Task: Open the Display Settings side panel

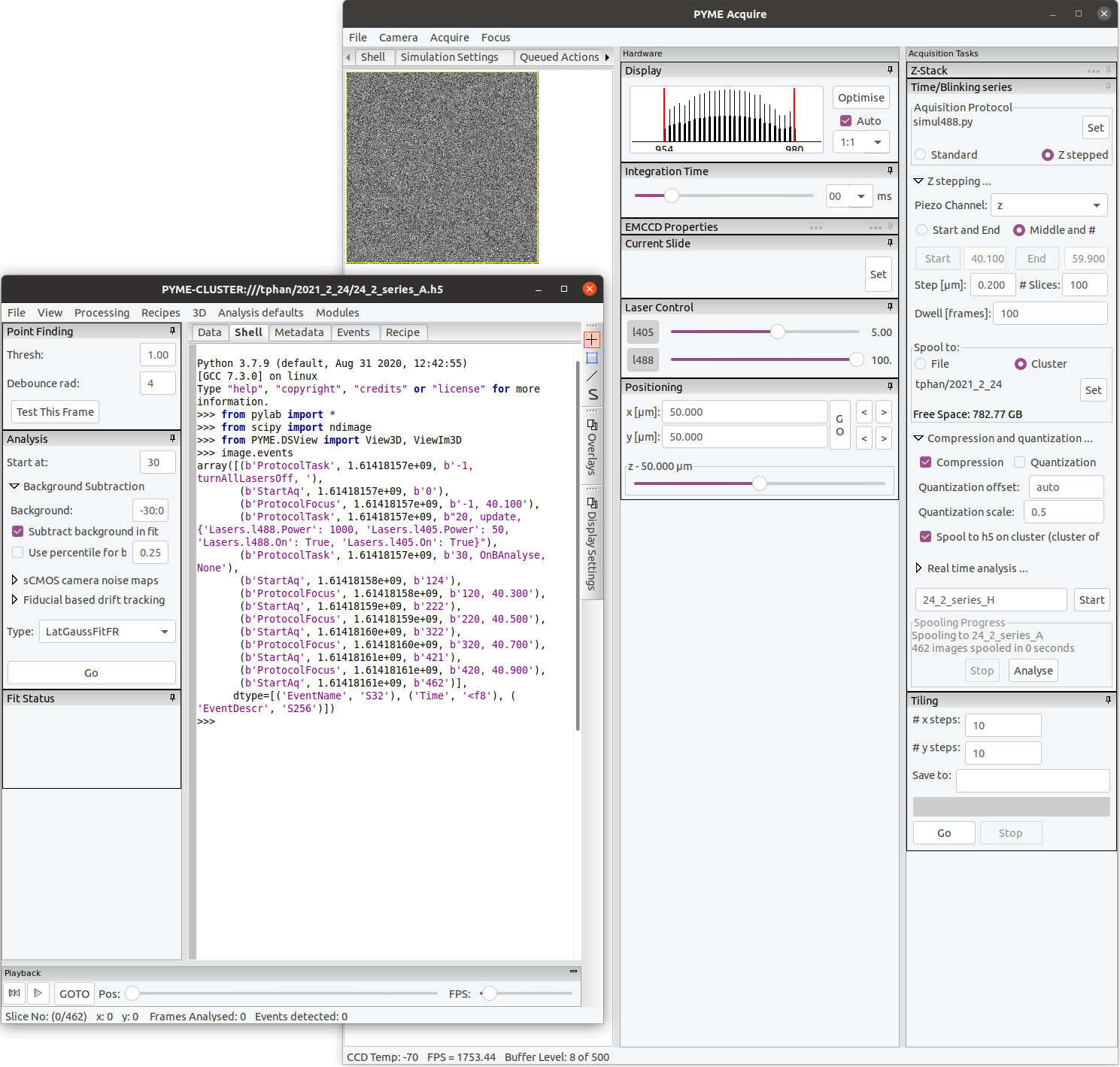Action: point(592,545)
